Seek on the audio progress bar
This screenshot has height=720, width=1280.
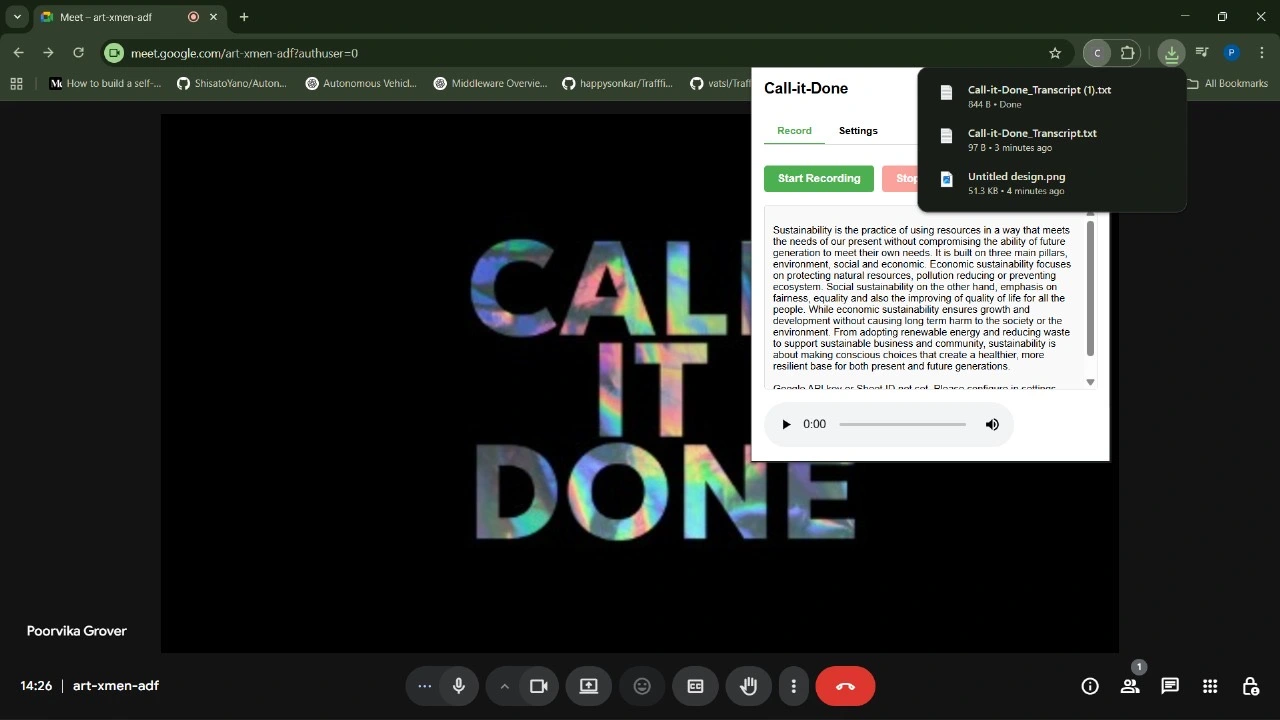pos(903,425)
